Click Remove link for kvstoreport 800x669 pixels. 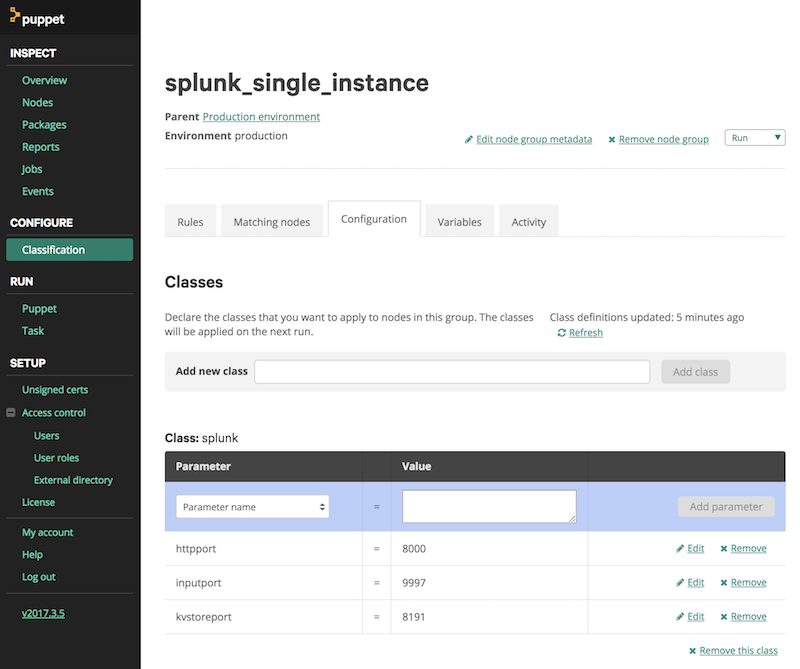click(x=748, y=616)
